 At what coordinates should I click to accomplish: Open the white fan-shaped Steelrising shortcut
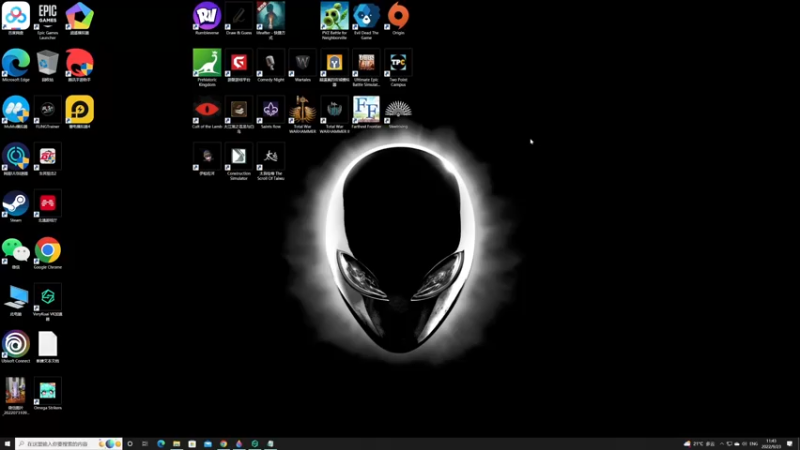[398, 111]
